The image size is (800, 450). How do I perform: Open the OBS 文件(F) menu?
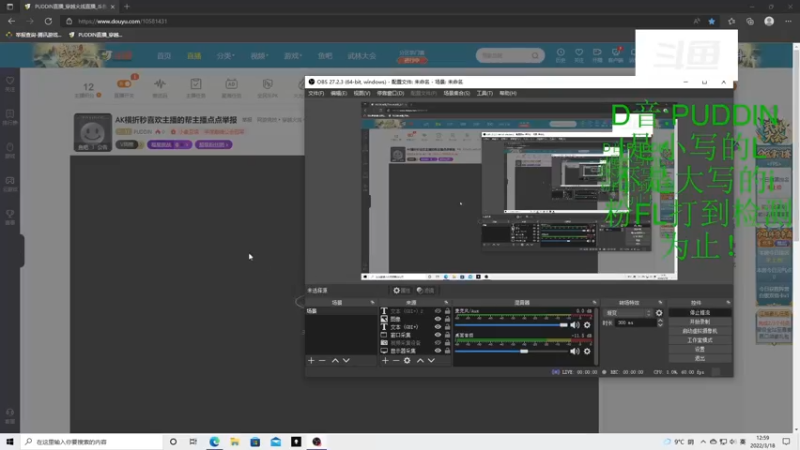(316, 93)
